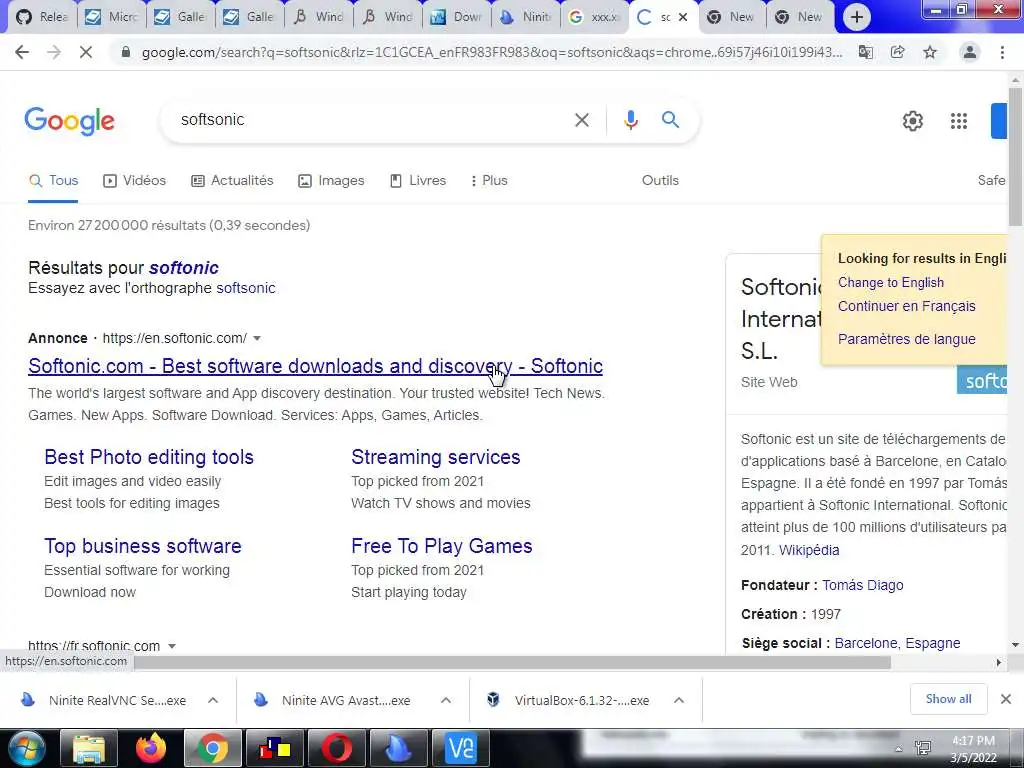Image resolution: width=1024 pixels, height=768 pixels.
Task: Click in the Google search input field
Action: [x=372, y=120]
